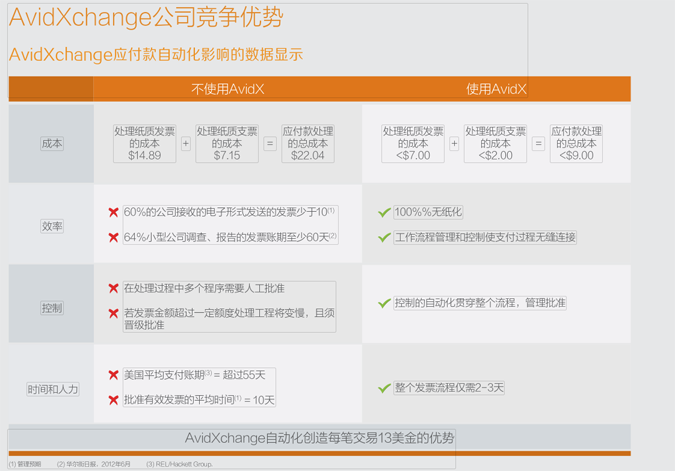
Task: Click the '应付款处理的总成本 $22.04' box
Action: tap(308, 143)
